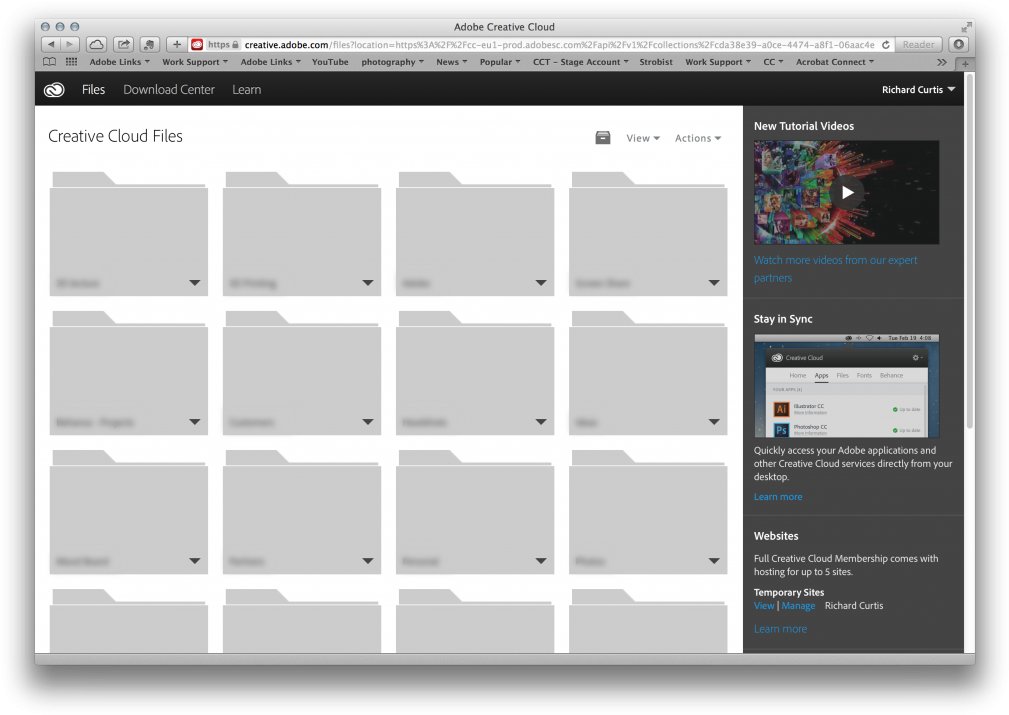Open Popular bookmarks folder
The height and width of the screenshot is (715, 1009).
pos(500,62)
